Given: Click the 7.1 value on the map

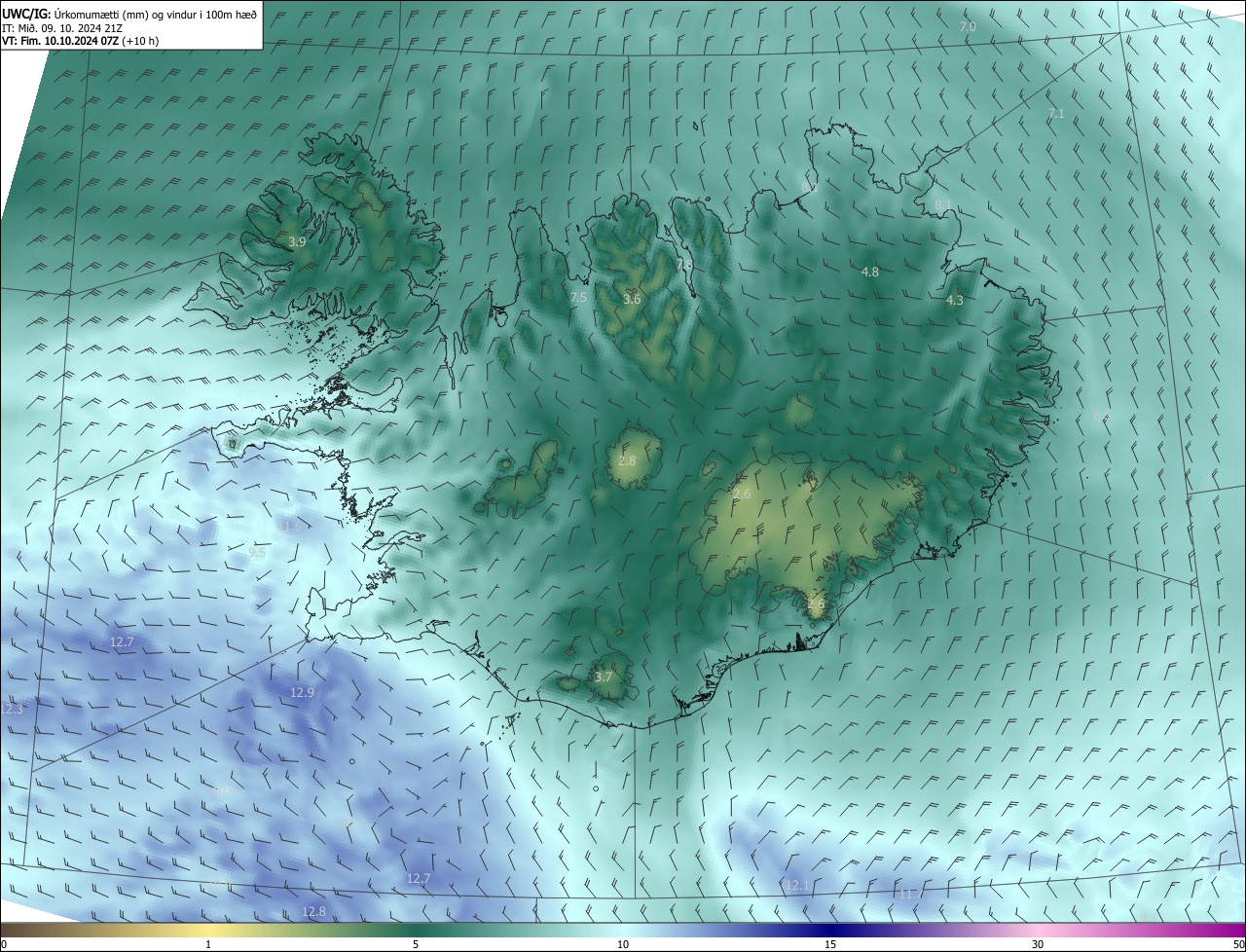Looking at the screenshot, I should (1055, 115).
